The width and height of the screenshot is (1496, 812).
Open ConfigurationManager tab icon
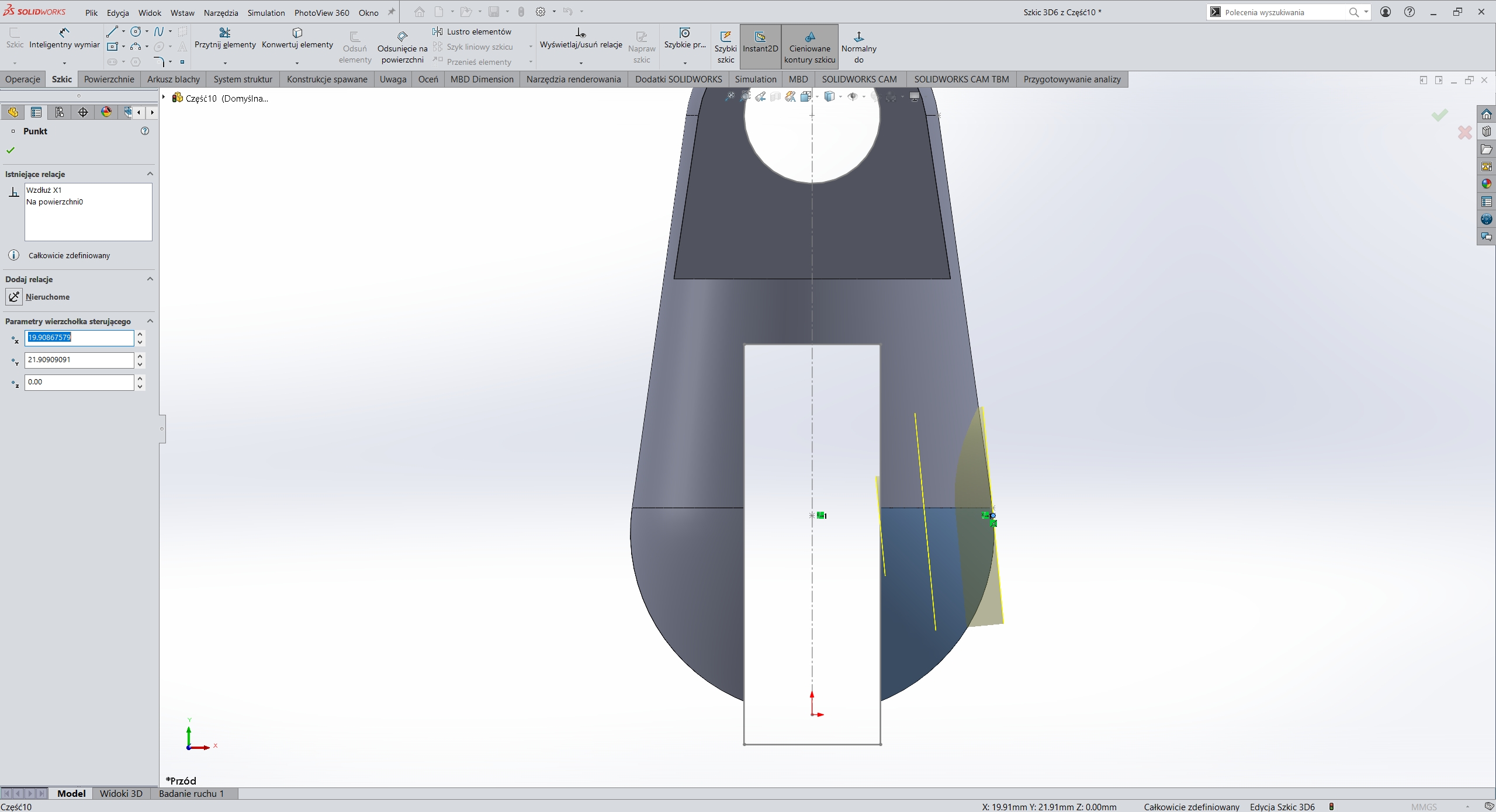60,112
